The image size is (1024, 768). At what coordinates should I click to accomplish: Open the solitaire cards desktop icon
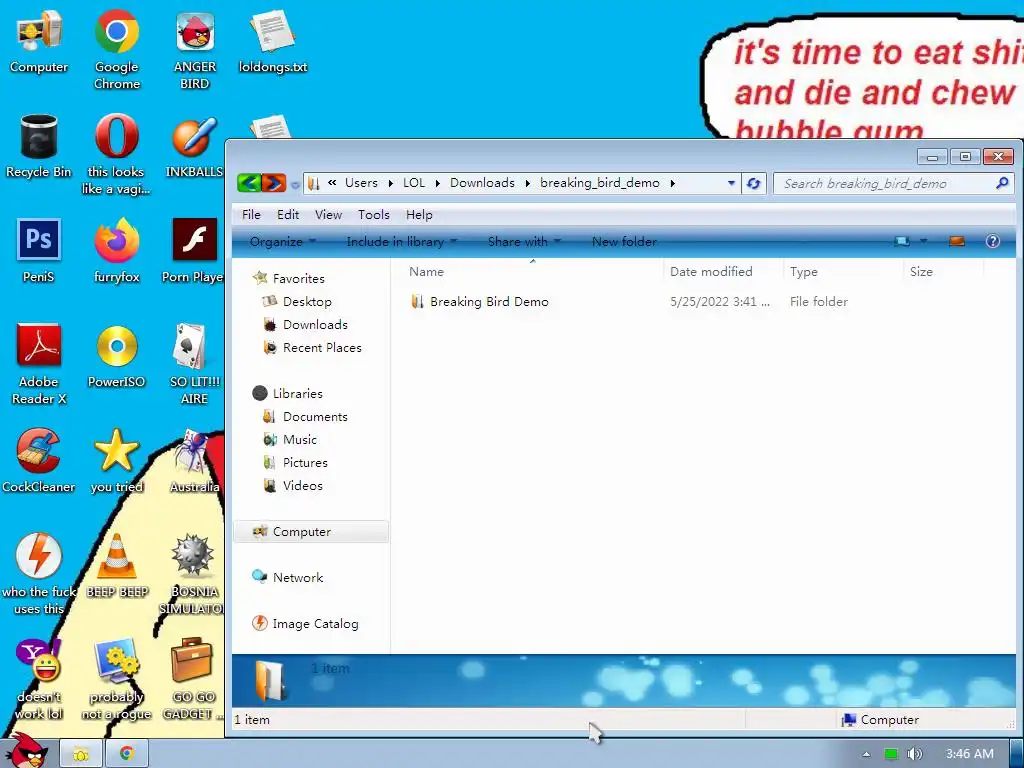click(195, 364)
